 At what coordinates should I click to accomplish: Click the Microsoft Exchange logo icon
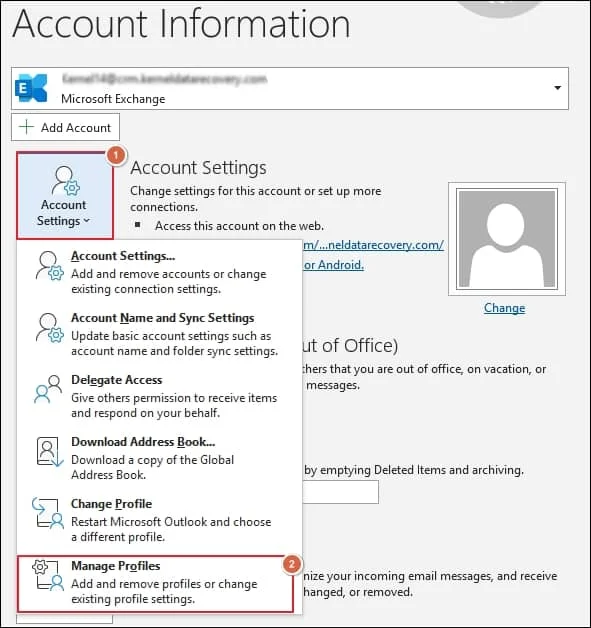pyautogui.click(x=31, y=88)
